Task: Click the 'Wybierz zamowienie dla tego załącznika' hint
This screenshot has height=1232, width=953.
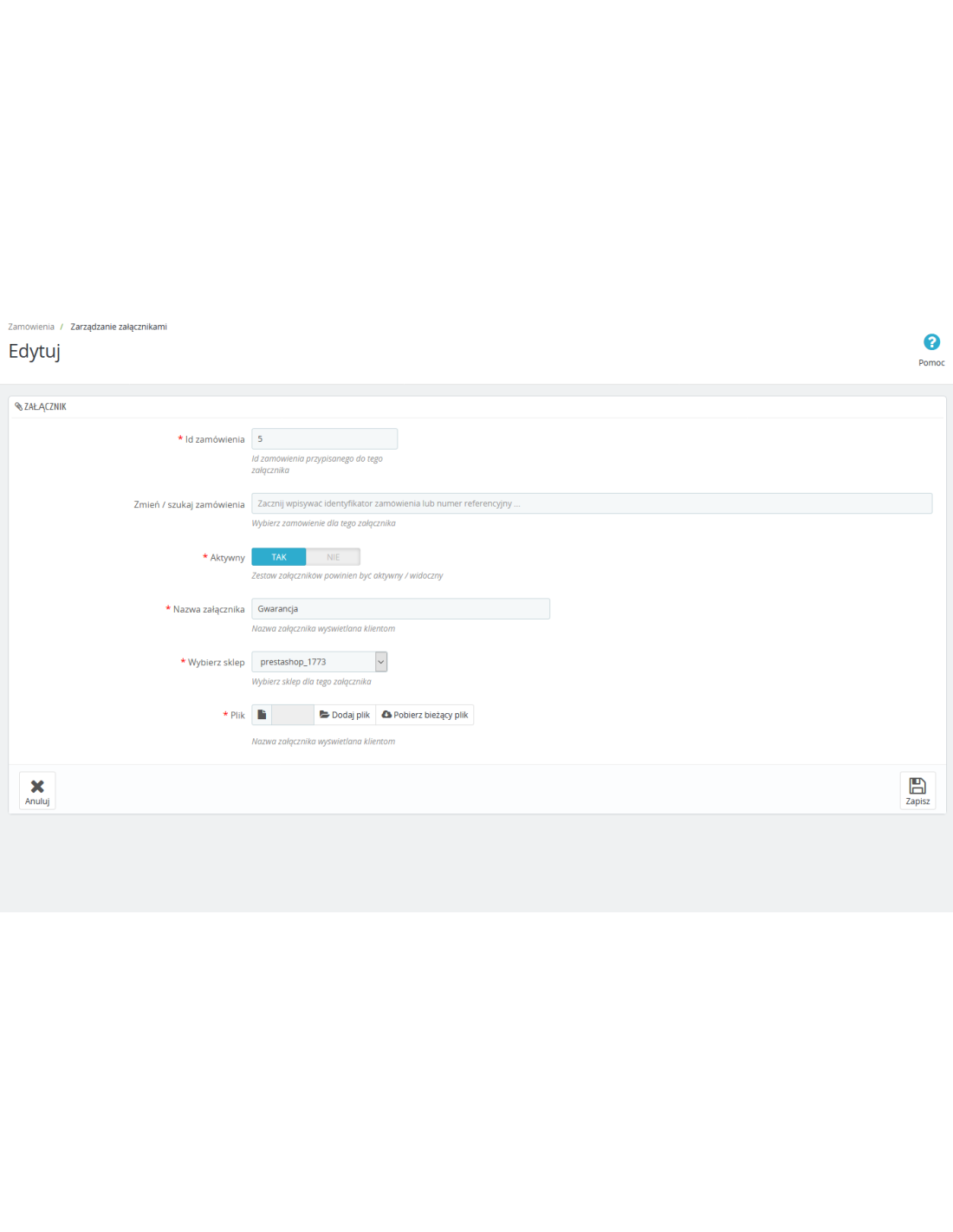Action: [324, 523]
